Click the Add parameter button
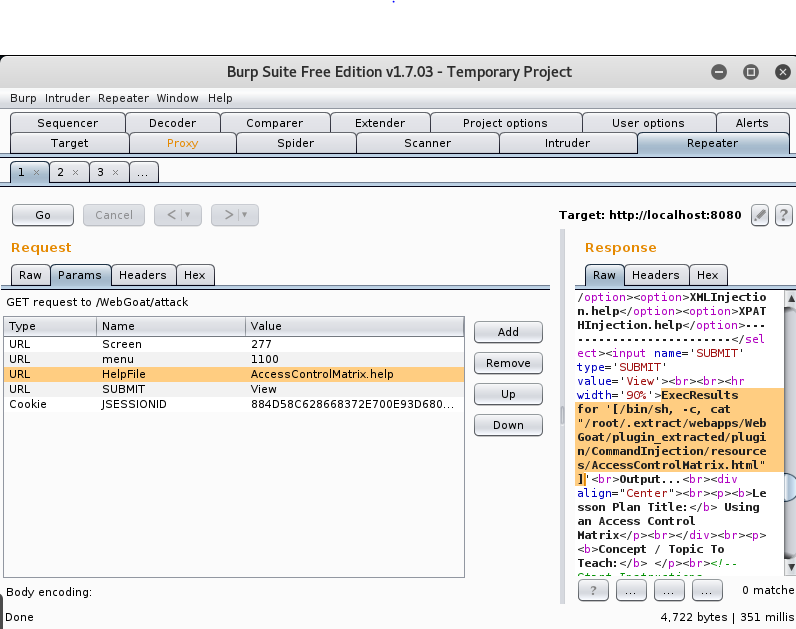 coord(508,332)
